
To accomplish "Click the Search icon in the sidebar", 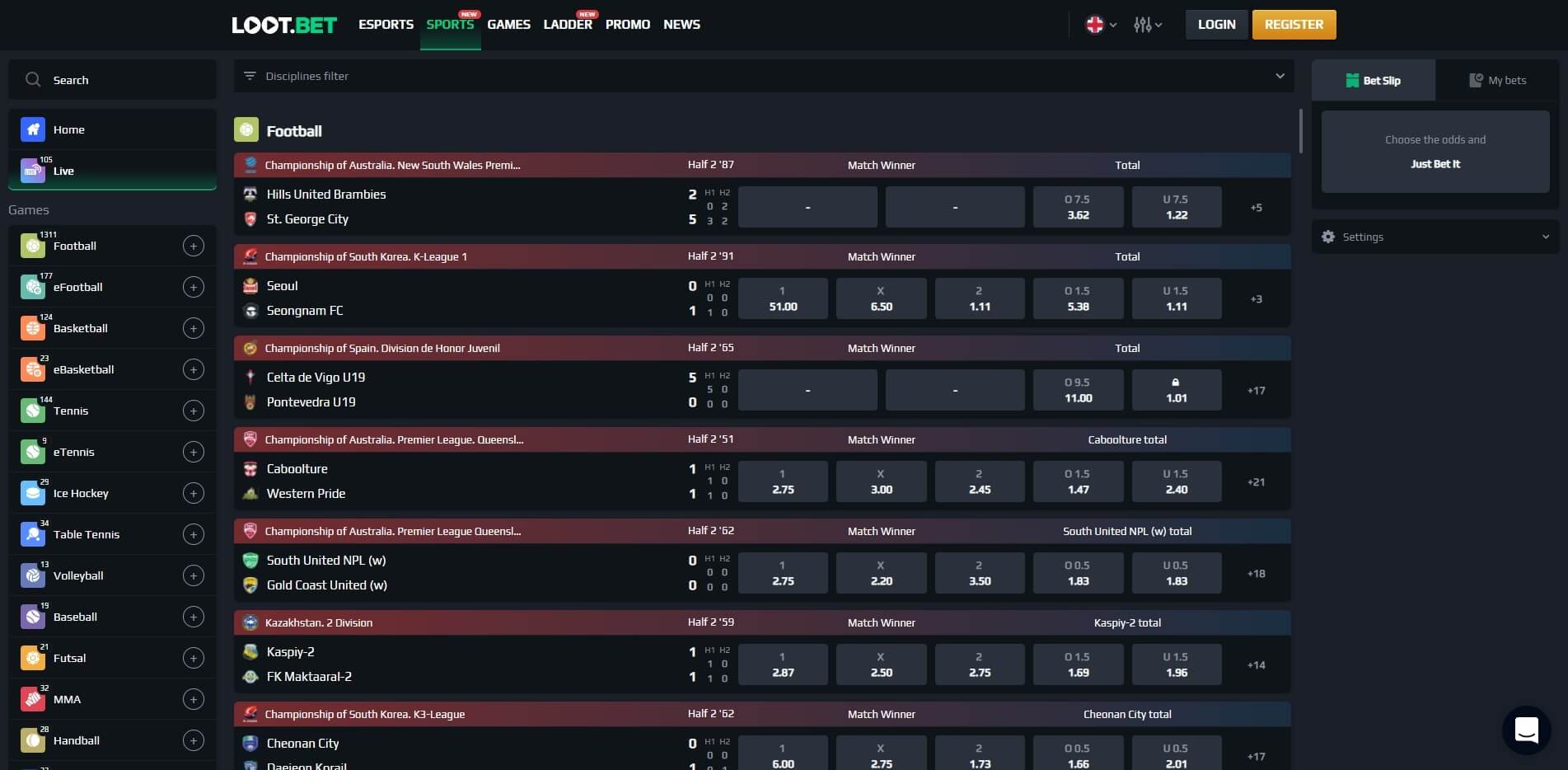I will pyautogui.click(x=33, y=79).
